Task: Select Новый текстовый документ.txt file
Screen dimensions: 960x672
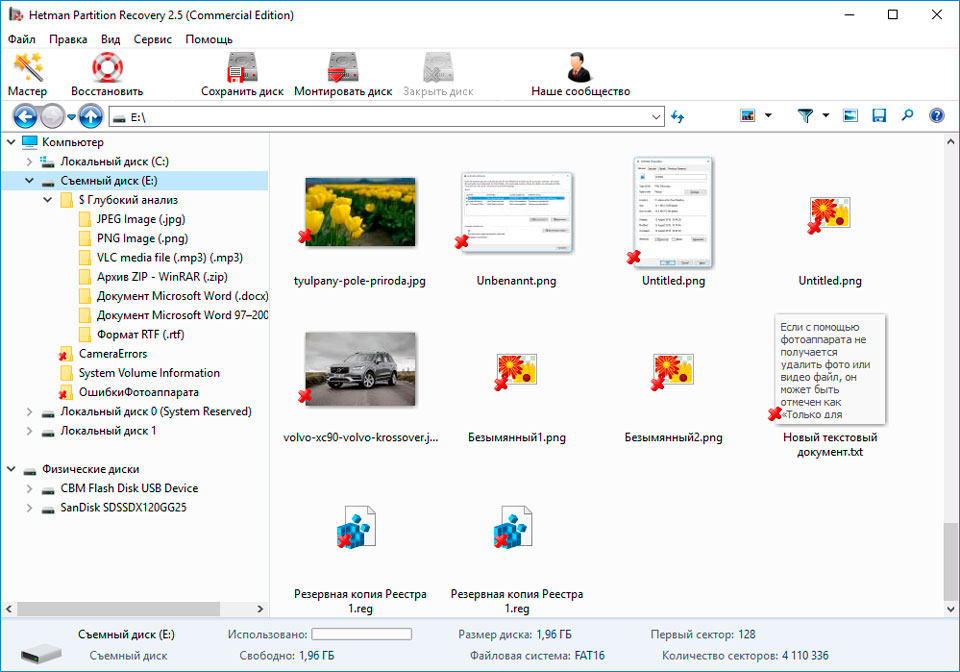Action: (830, 370)
